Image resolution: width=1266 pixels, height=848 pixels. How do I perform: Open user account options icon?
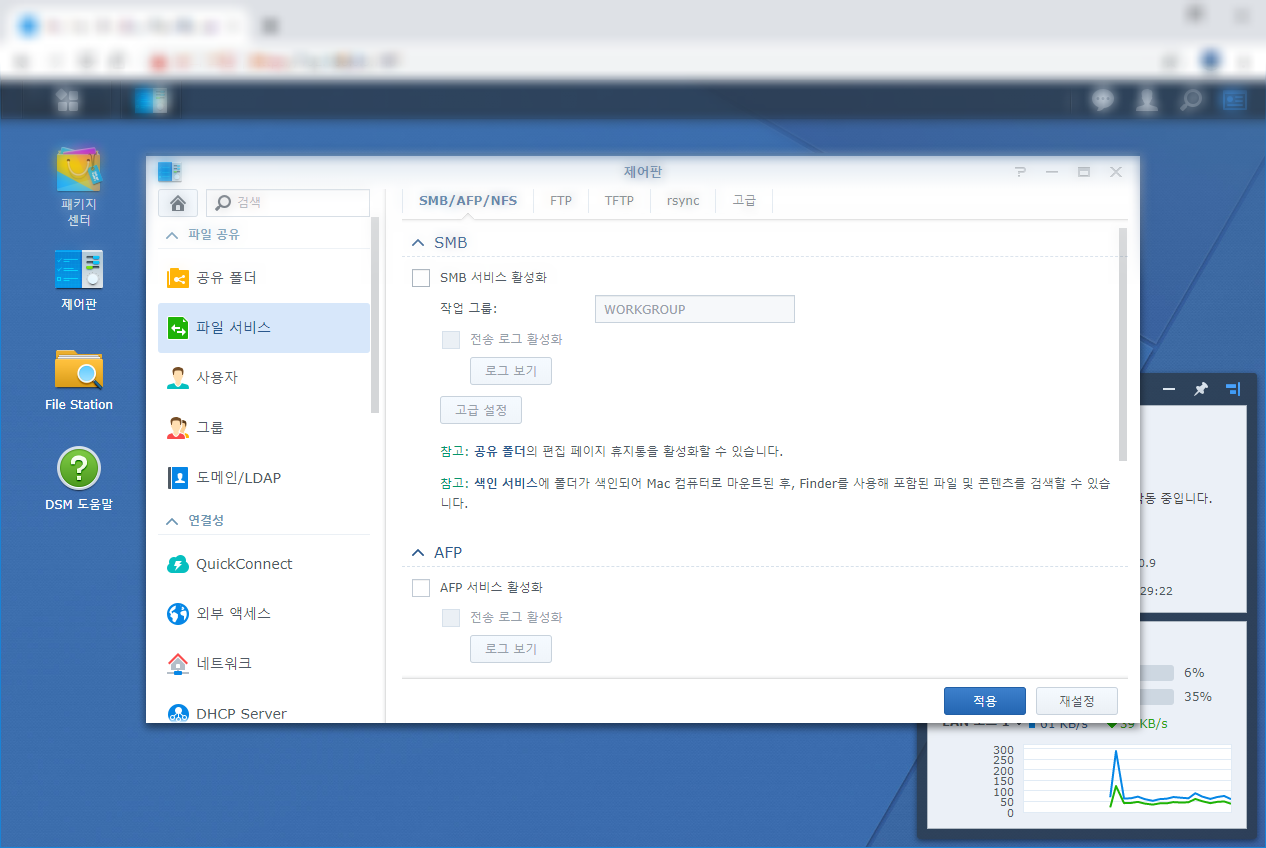pyautogui.click(x=1147, y=100)
